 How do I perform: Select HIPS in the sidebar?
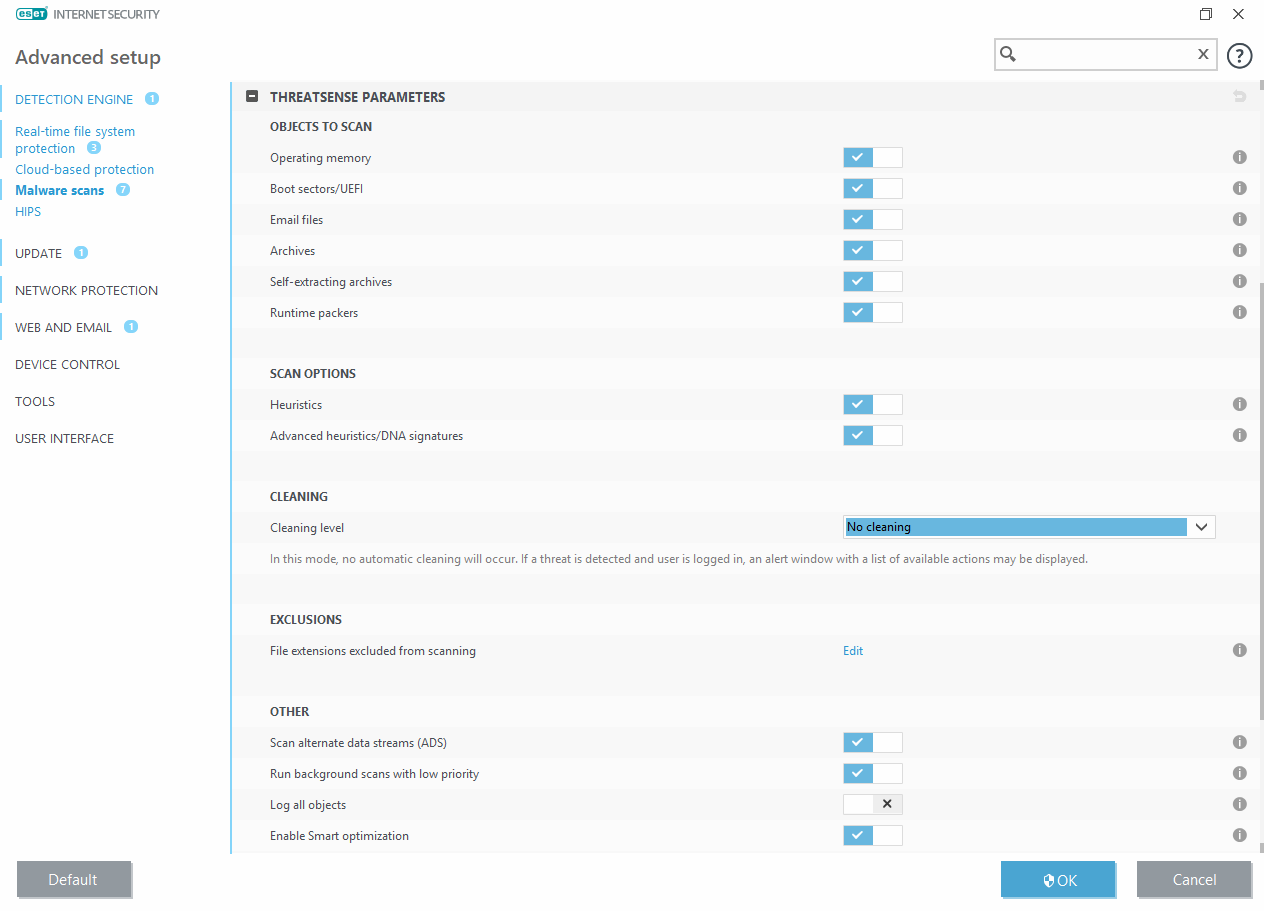(x=28, y=211)
